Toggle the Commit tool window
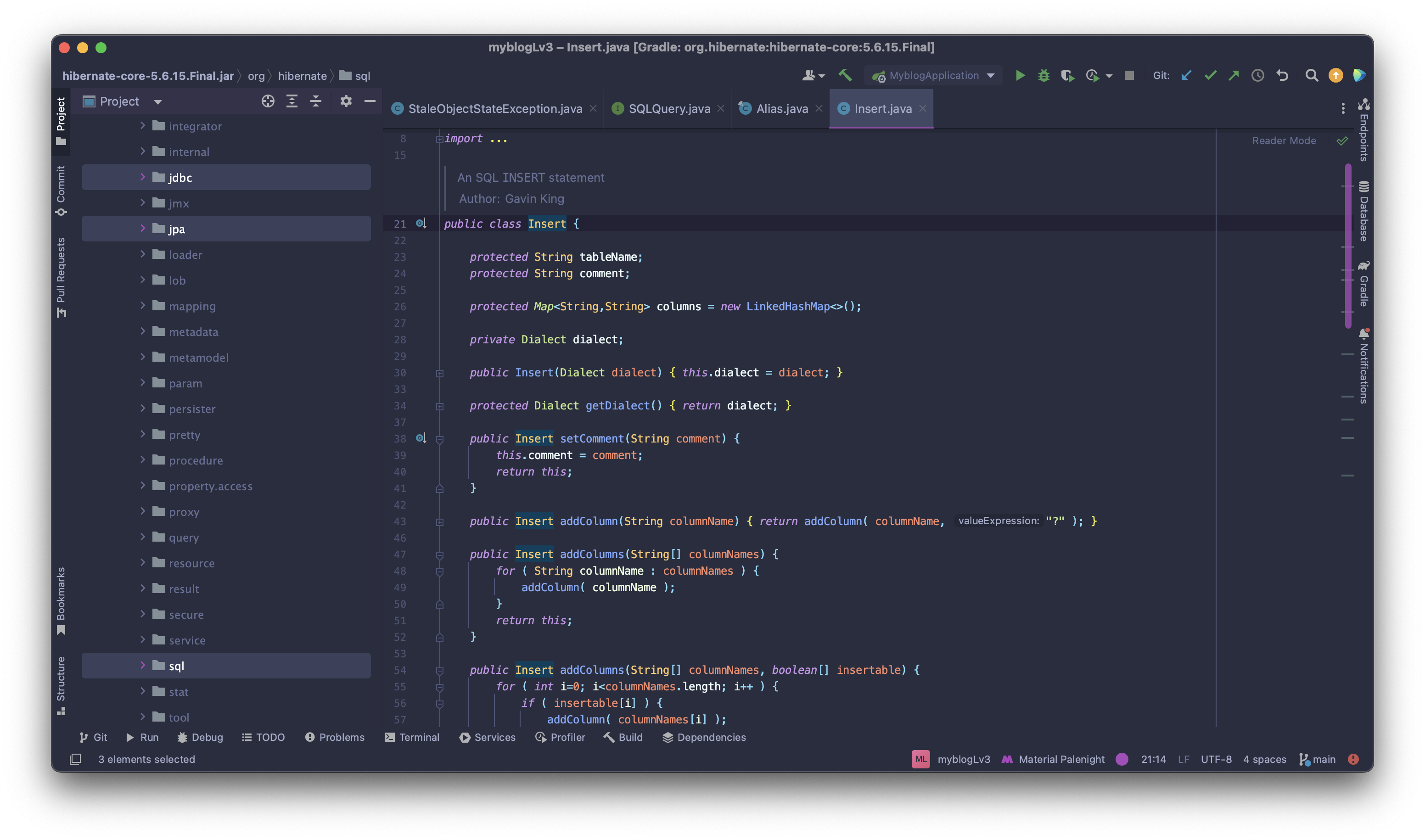This screenshot has height=840, width=1425. pos(61,191)
